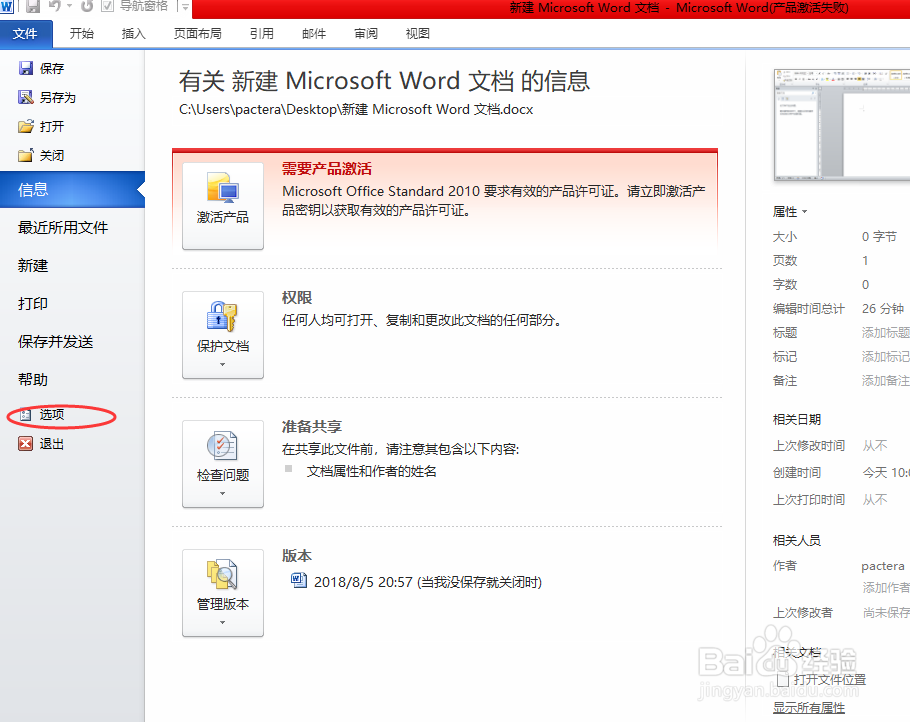Image resolution: width=910 pixels, height=722 pixels.
Task: Switch to the 插入 ribbon tab
Action: (x=133, y=34)
